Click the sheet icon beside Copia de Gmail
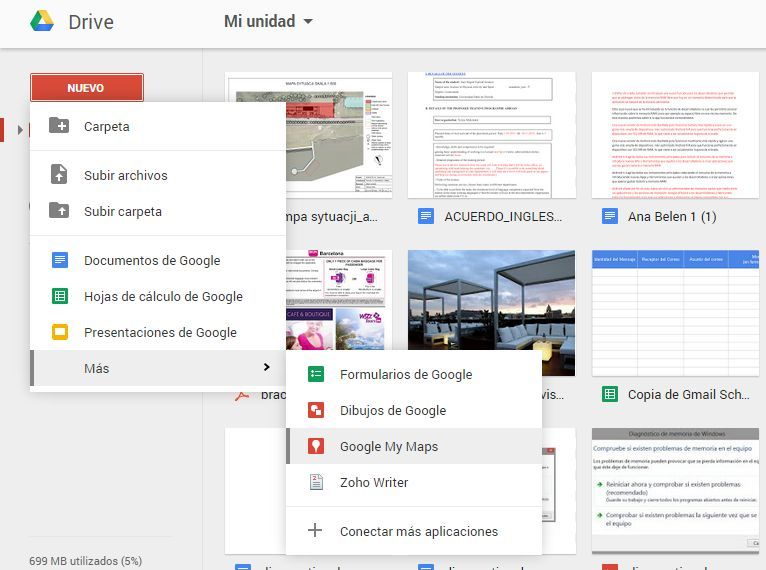Image resolution: width=766 pixels, height=570 pixels. point(610,394)
